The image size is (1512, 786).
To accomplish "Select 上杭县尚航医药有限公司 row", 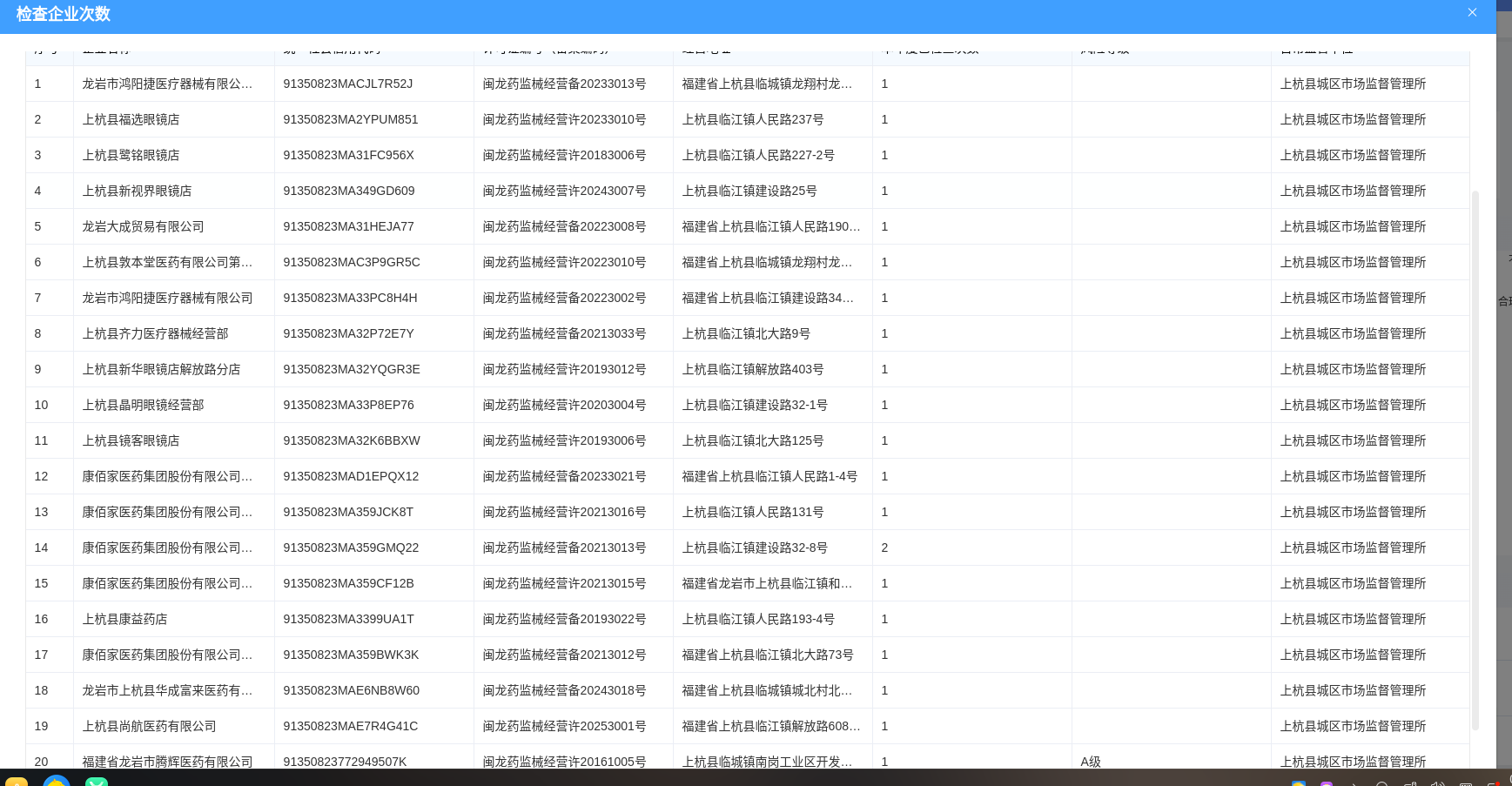I will pos(149,726).
